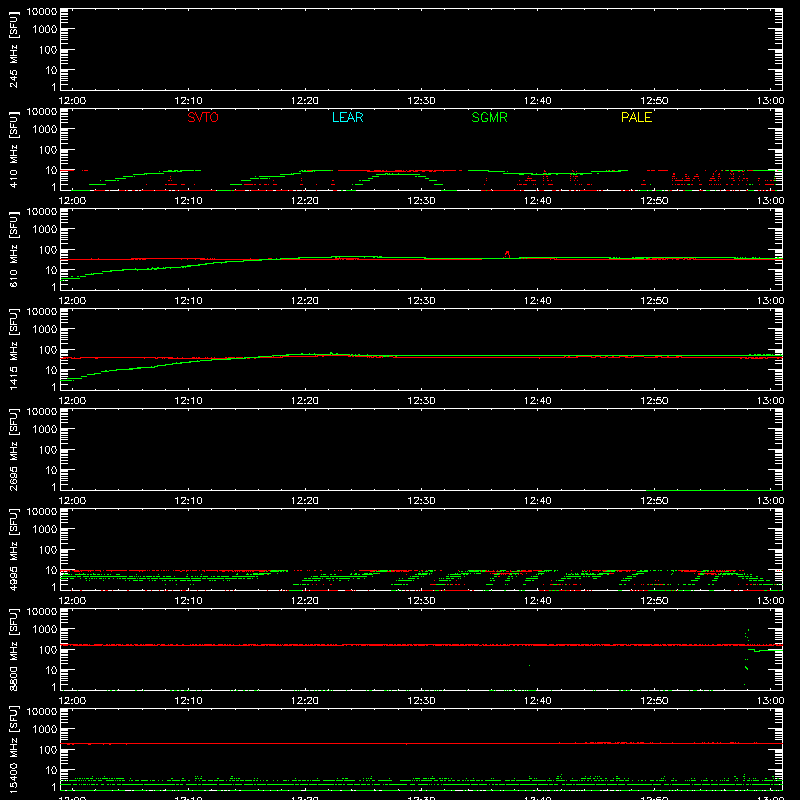Click the cyan LEAR legend label
Image resolution: width=800 pixels, height=800 pixels.
click(x=347, y=117)
